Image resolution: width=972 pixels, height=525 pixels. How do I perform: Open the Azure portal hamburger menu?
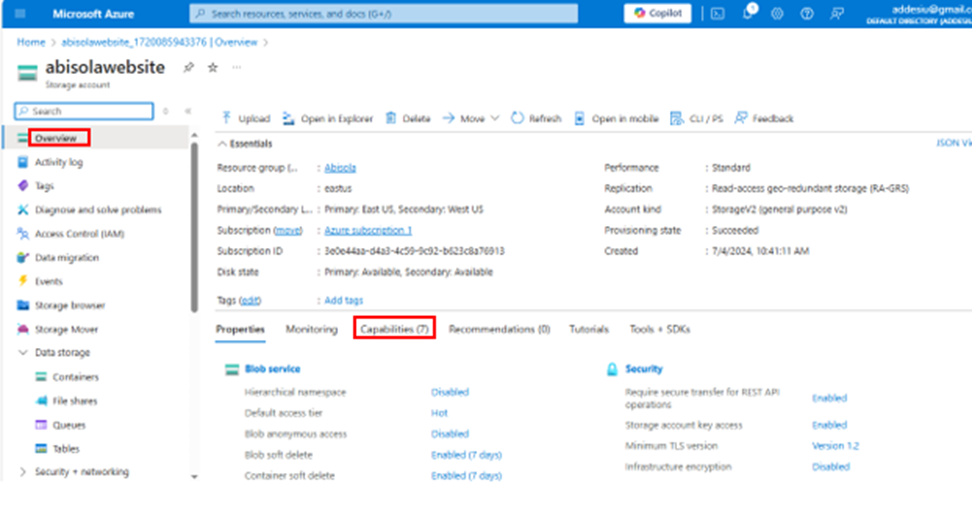20,13
